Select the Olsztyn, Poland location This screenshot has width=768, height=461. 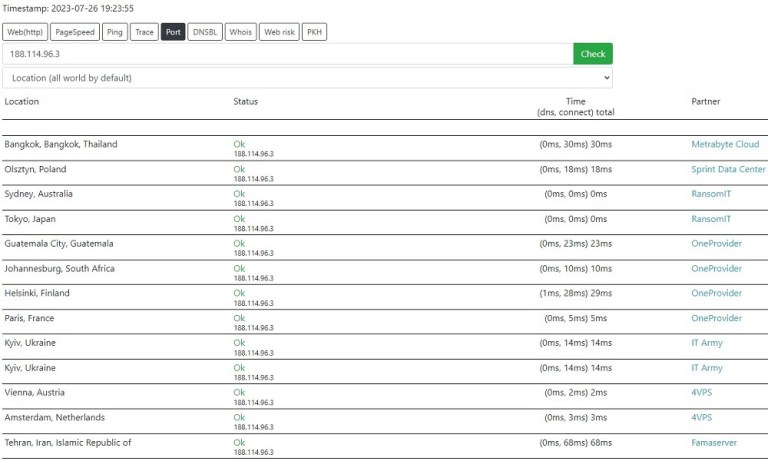[x=35, y=169]
